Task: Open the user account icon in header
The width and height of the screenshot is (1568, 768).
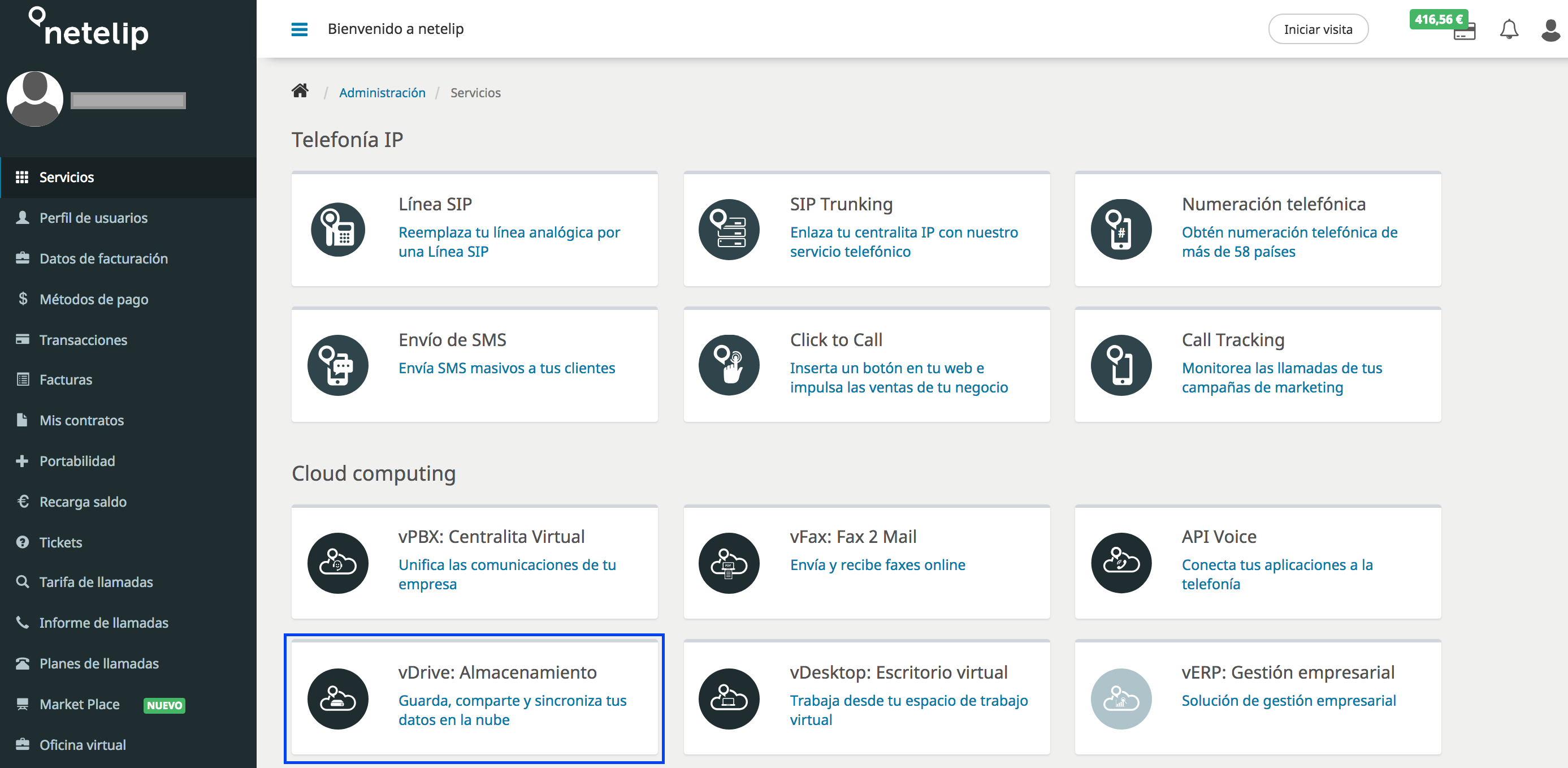Action: [1550, 29]
